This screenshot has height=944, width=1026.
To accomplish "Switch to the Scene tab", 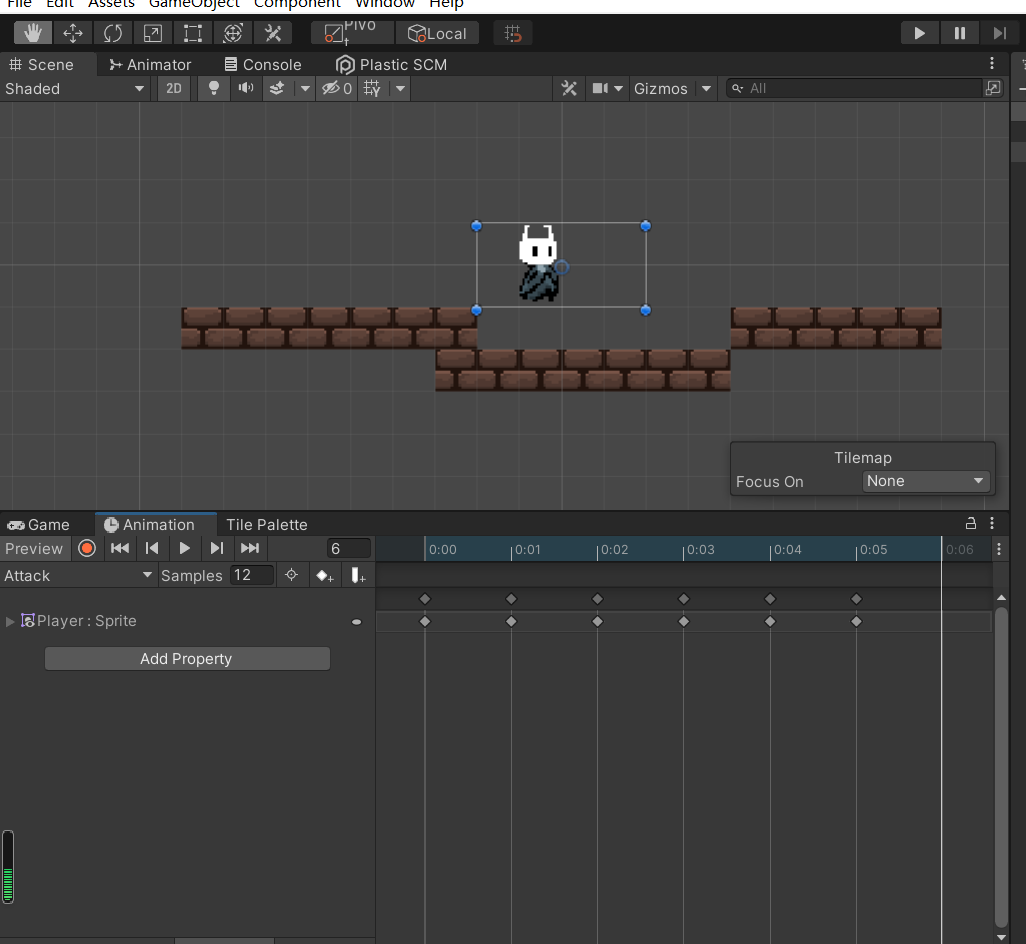I will (x=41, y=65).
